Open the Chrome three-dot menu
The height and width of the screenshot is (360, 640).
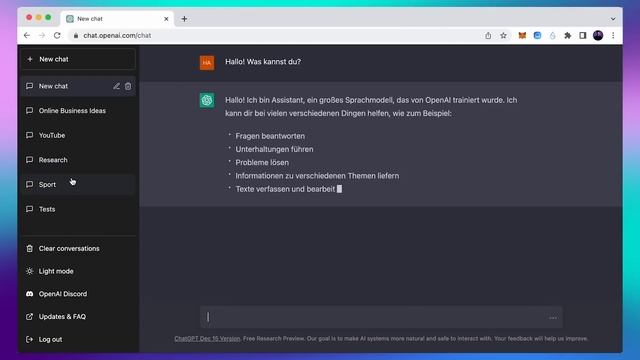pos(613,36)
